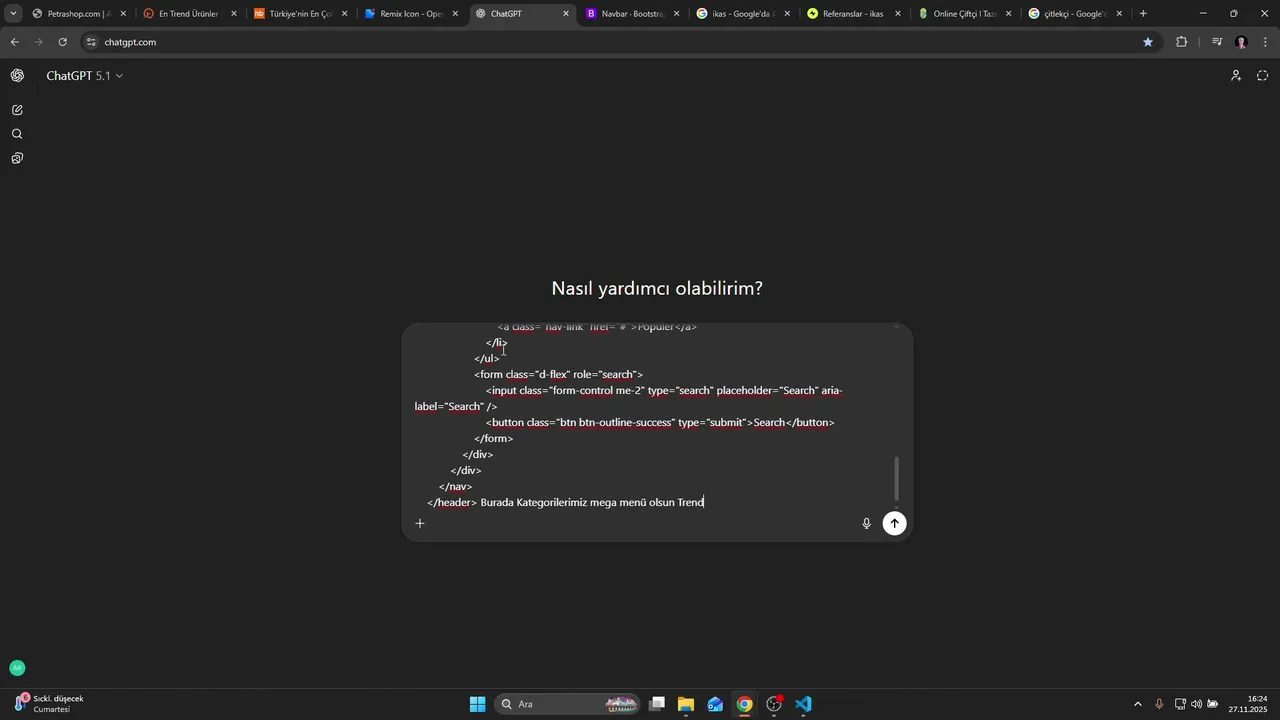Open the browser extensions puzzle icon
Viewport: 1280px width, 720px height.
click(1182, 42)
